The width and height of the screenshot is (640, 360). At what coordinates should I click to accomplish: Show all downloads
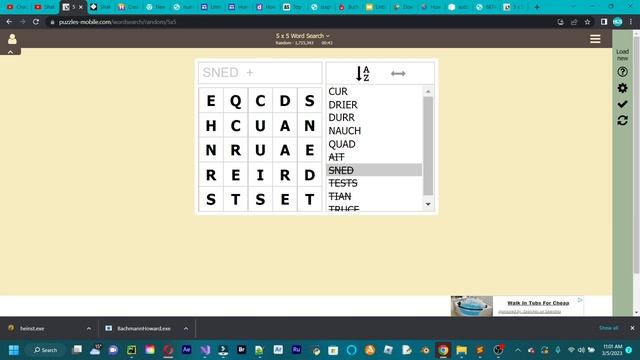coord(608,328)
